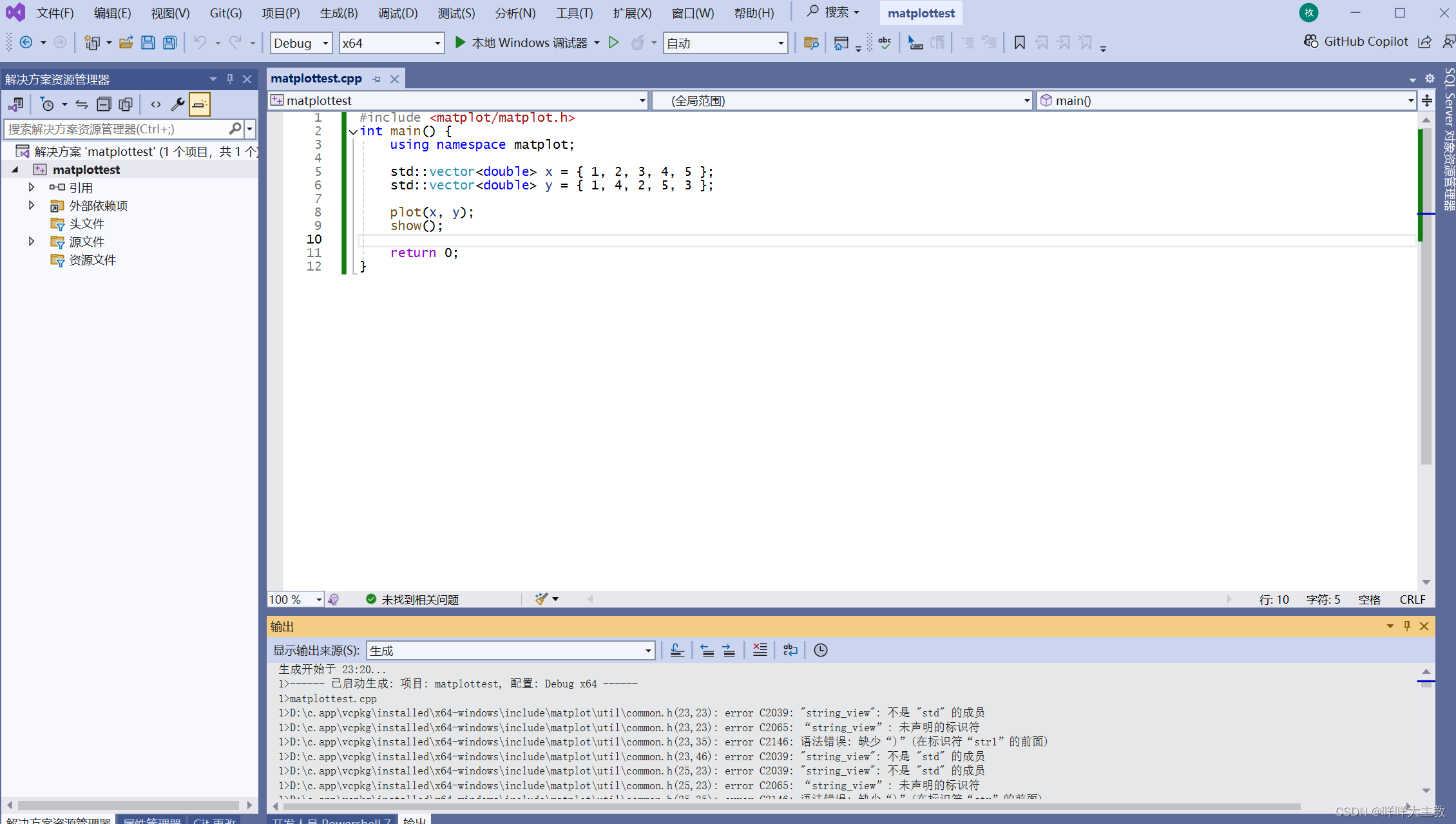Open the 生成(B) build menu

[x=339, y=13]
